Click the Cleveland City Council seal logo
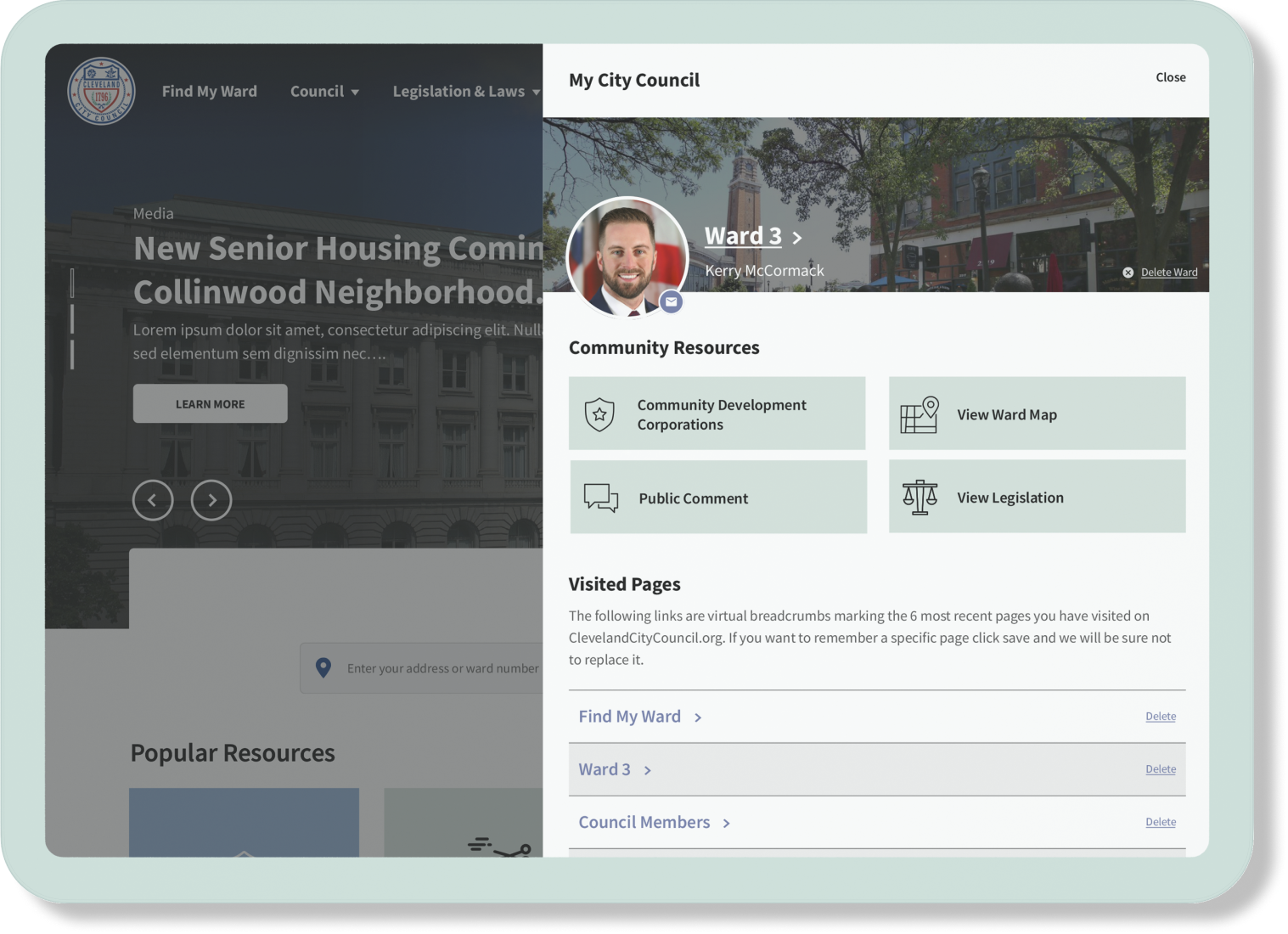Image resolution: width=1288 pixels, height=934 pixels. [101, 91]
